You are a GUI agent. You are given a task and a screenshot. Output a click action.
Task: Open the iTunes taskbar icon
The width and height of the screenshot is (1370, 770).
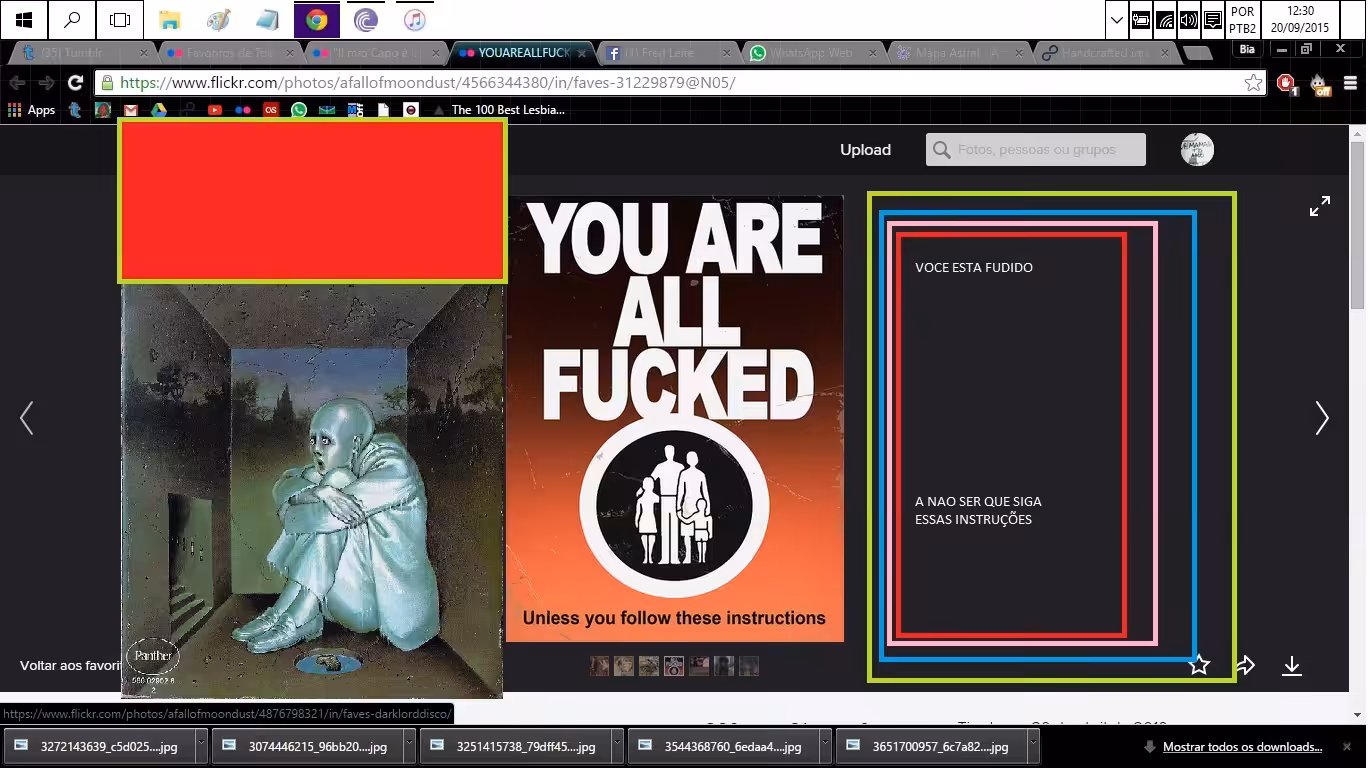pyautogui.click(x=414, y=20)
